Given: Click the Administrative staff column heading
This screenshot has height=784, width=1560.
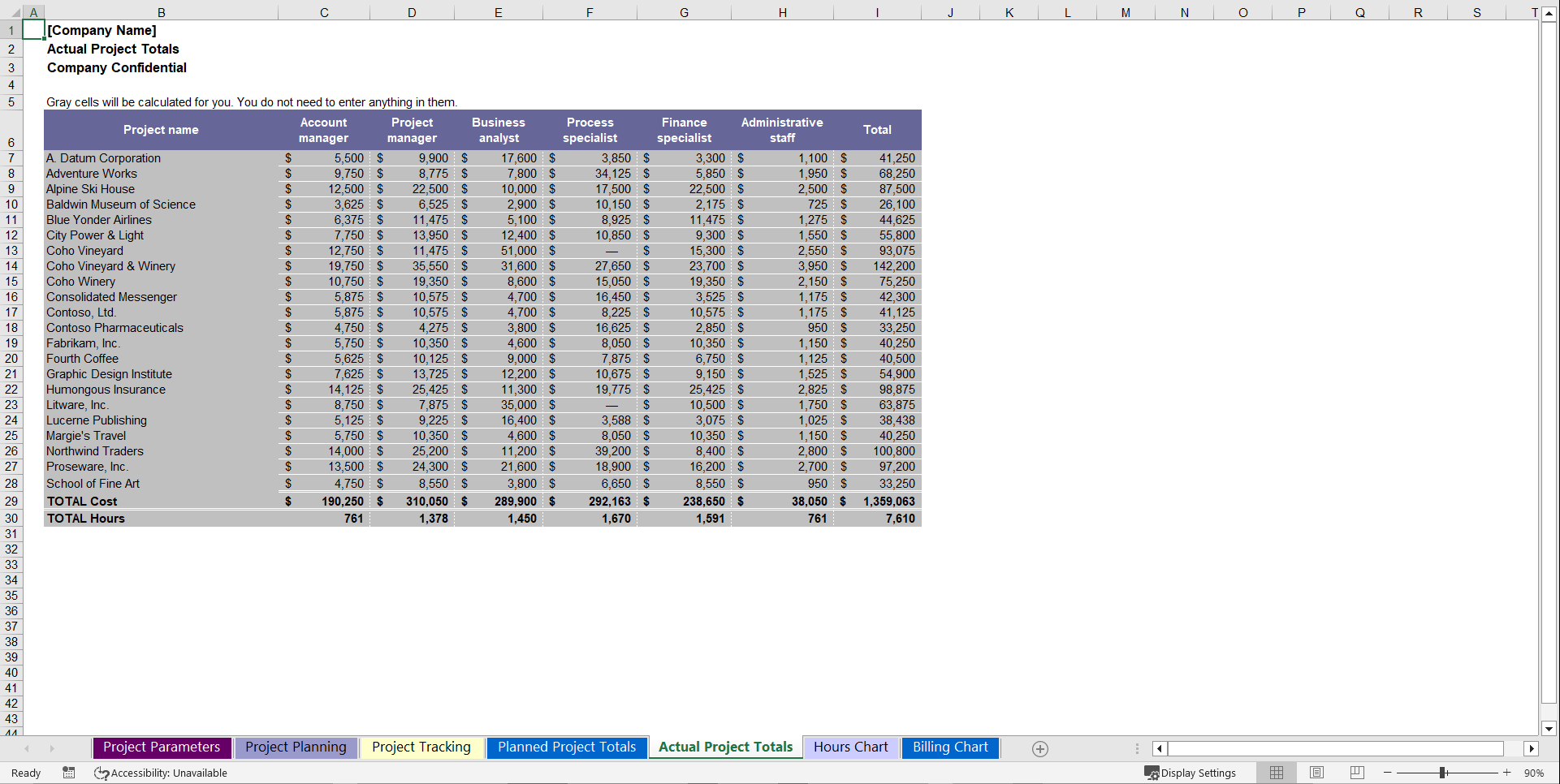Looking at the screenshot, I should pyautogui.click(x=782, y=130).
